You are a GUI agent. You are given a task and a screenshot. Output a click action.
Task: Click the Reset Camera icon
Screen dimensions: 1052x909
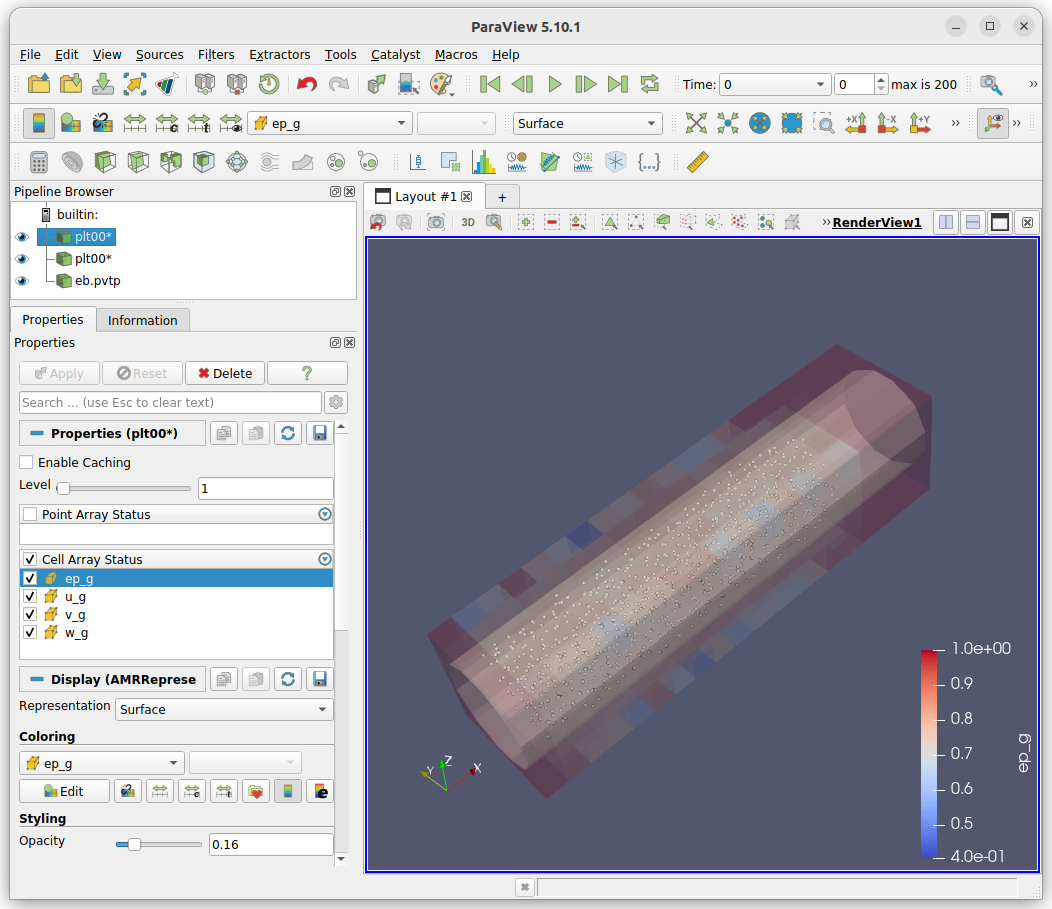pyautogui.click(x=696, y=123)
